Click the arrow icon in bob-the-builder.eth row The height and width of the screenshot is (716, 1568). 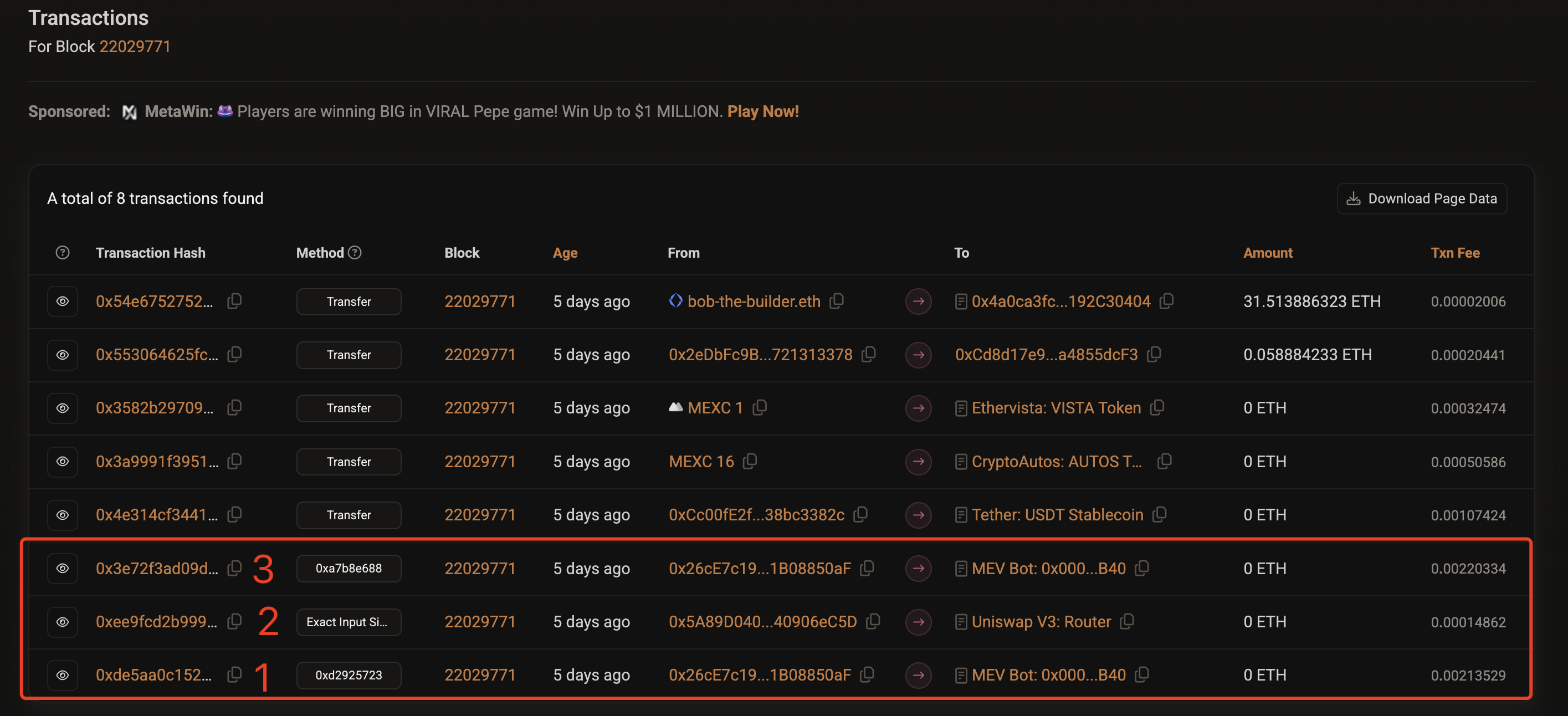coord(919,301)
